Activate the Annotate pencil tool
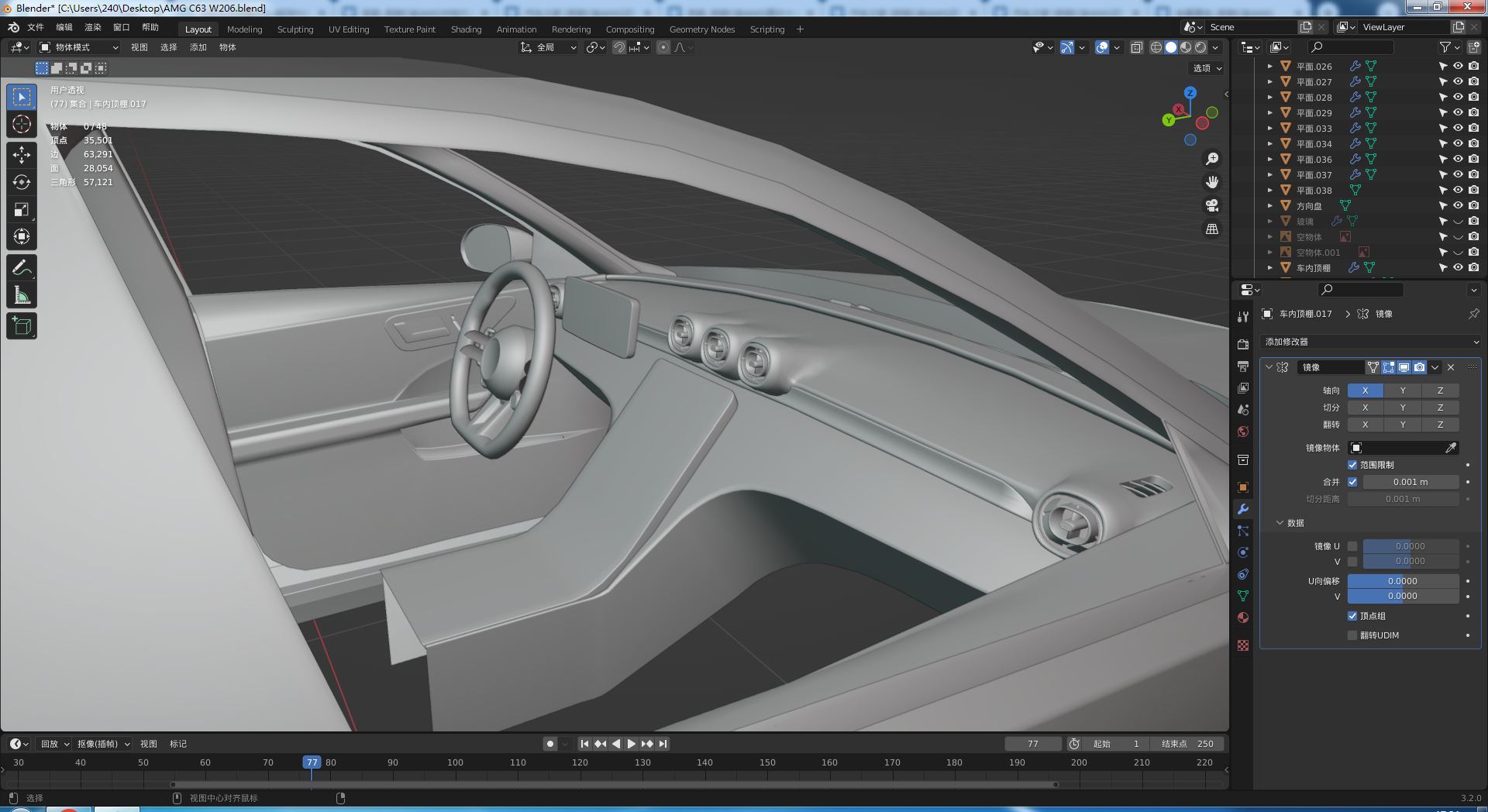This screenshot has width=1488, height=812. 22,268
